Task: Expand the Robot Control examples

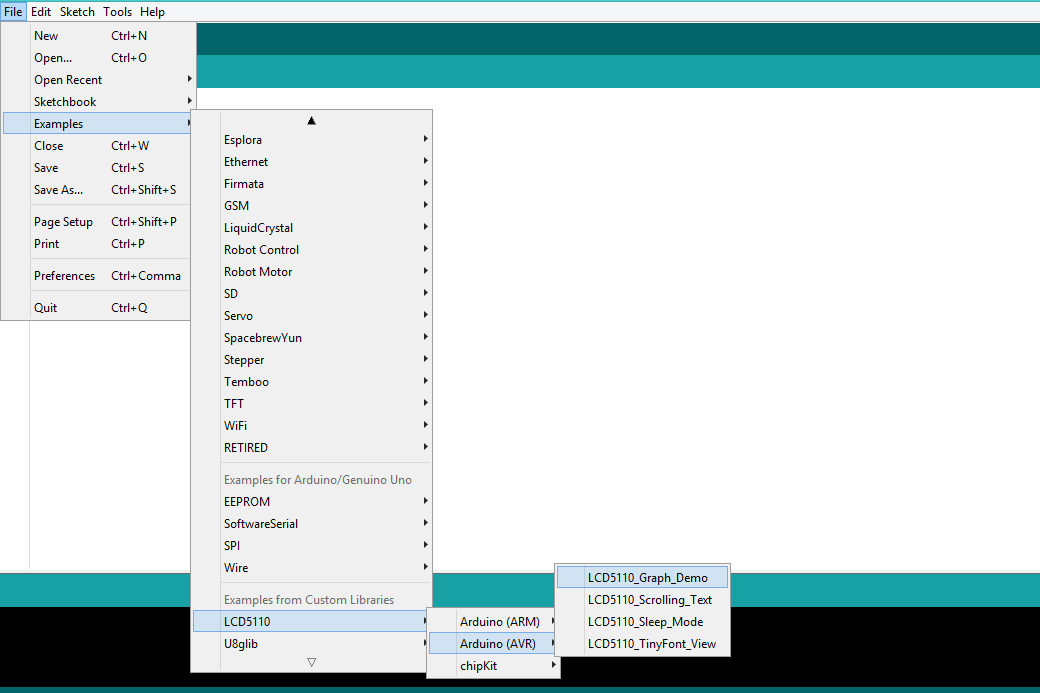Action: pos(312,249)
